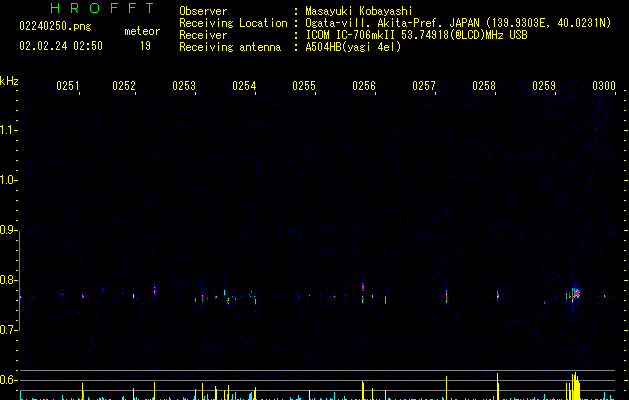Click the timestamp 02.02.24 02:50

(x=61, y=46)
